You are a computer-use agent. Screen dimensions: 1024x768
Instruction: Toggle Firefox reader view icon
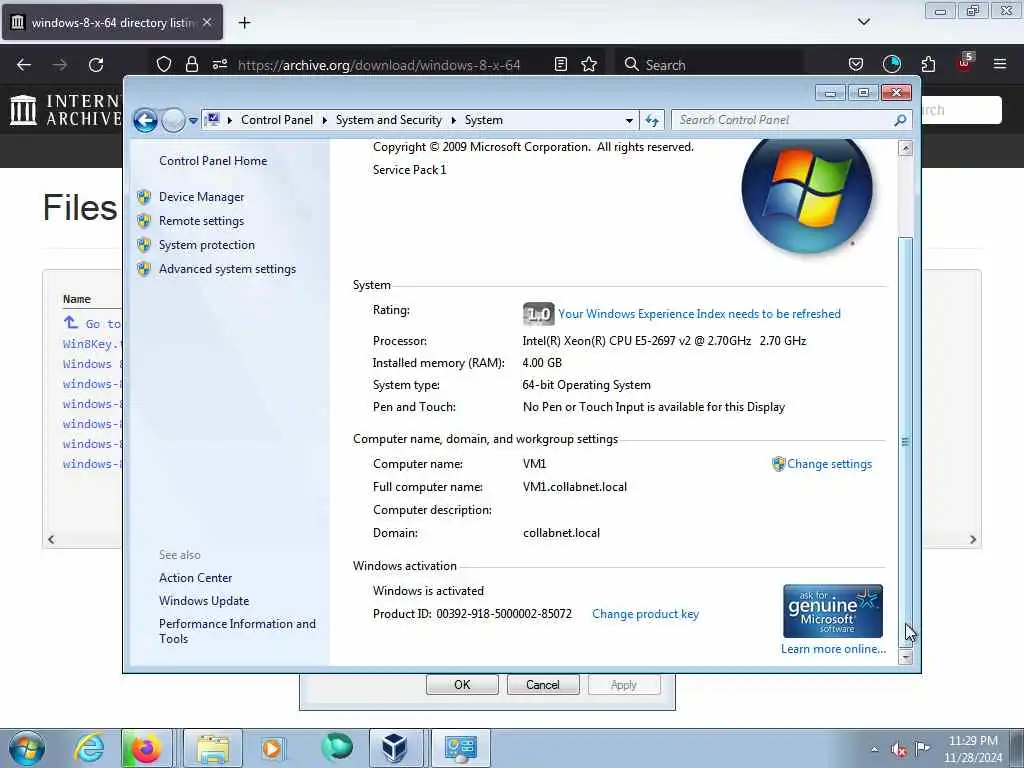pyautogui.click(x=560, y=64)
